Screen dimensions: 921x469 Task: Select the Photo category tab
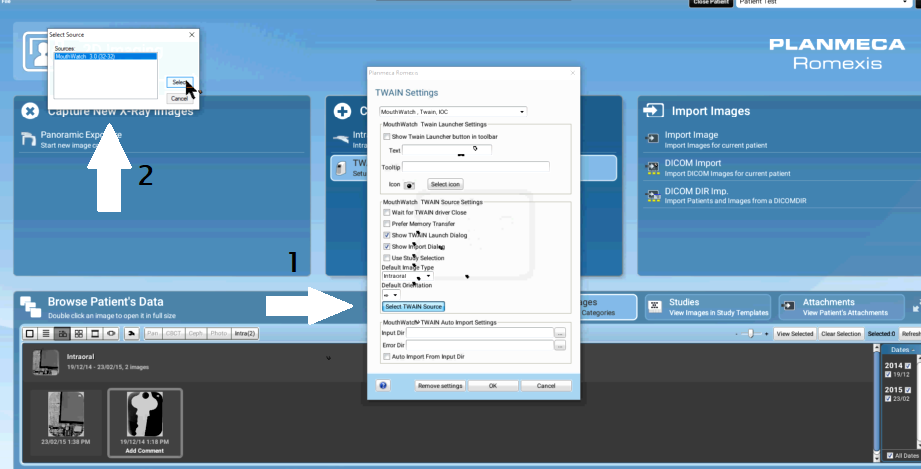219,334
